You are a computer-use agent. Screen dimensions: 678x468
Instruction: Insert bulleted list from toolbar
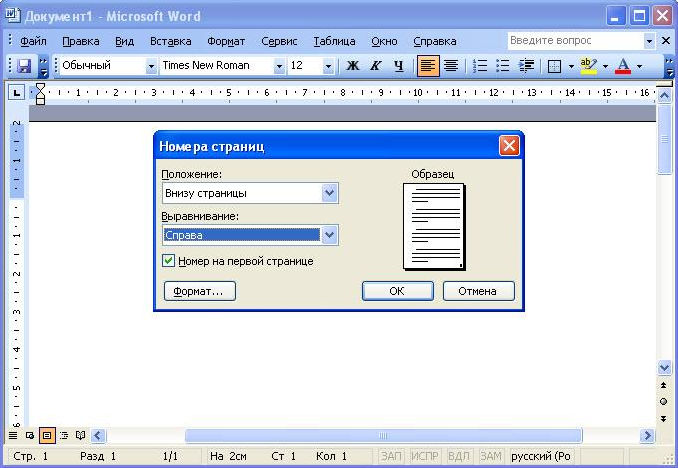[503, 66]
